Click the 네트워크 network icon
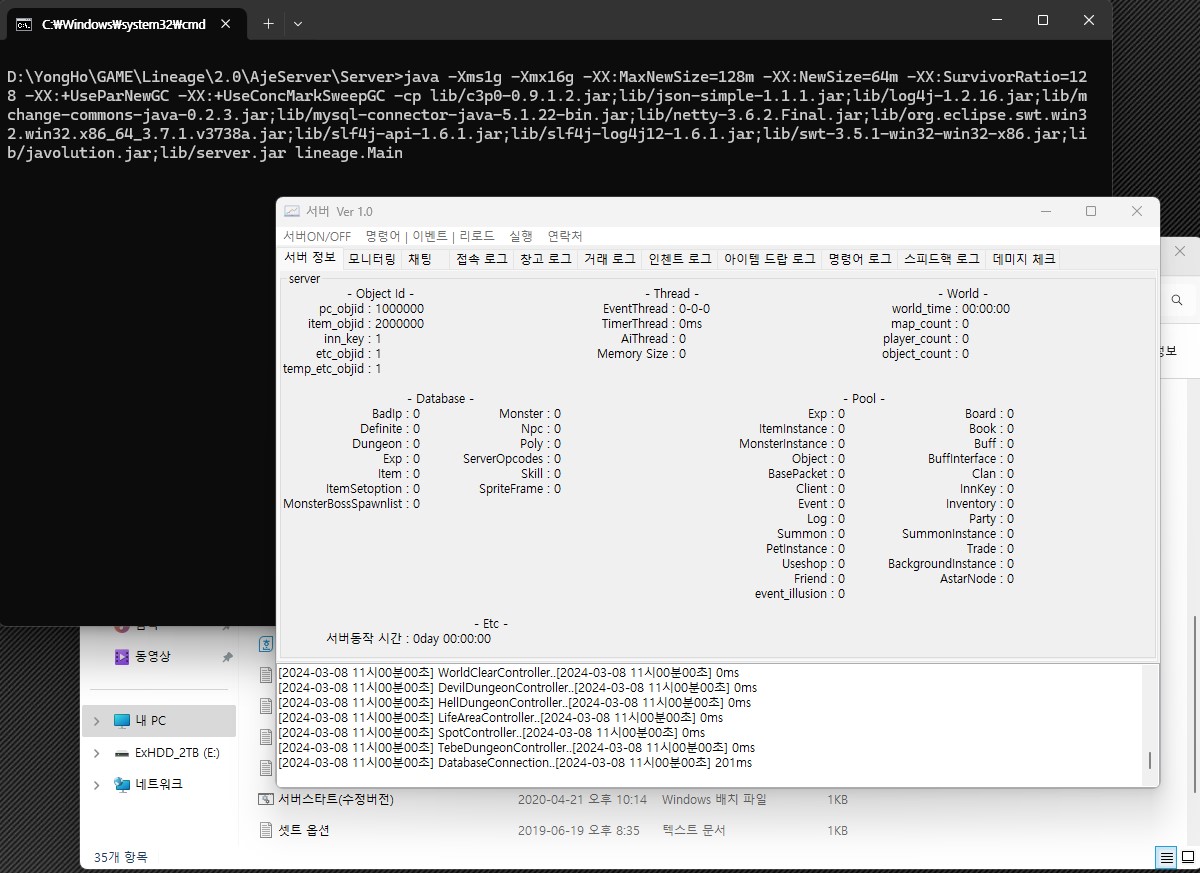1200x873 pixels. pos(122,784)
